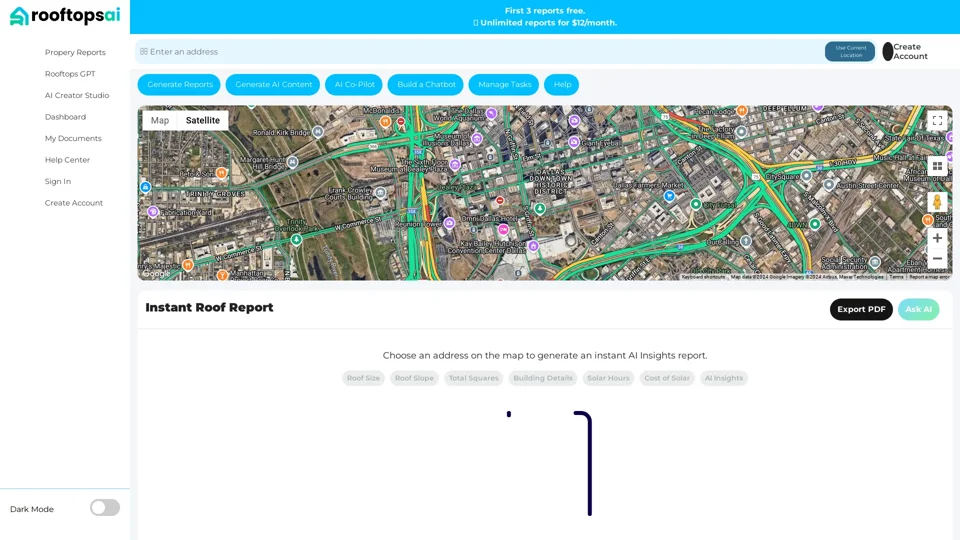Click Frank Crowley Courts Building marker
960x540 pixels.
click(x=381, y=193)
